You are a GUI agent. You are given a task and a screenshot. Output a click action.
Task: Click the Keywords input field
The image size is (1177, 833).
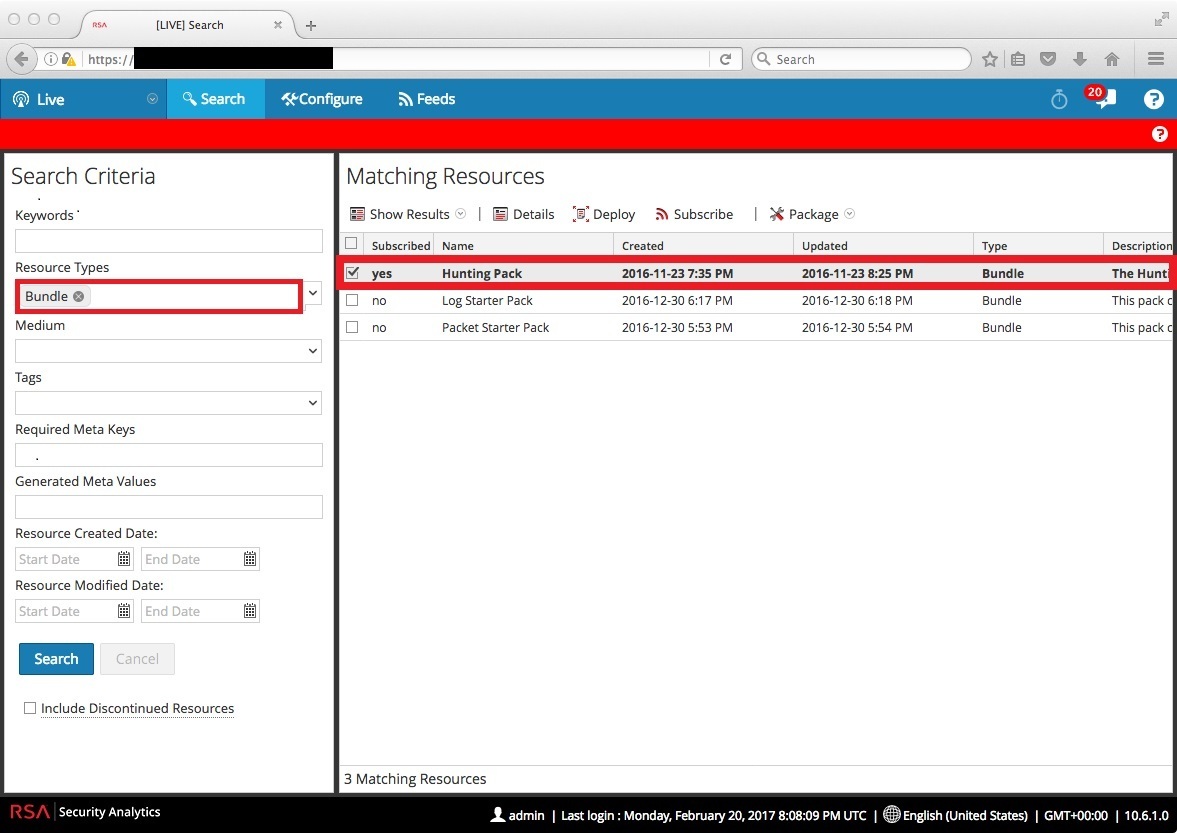(168, 241)
